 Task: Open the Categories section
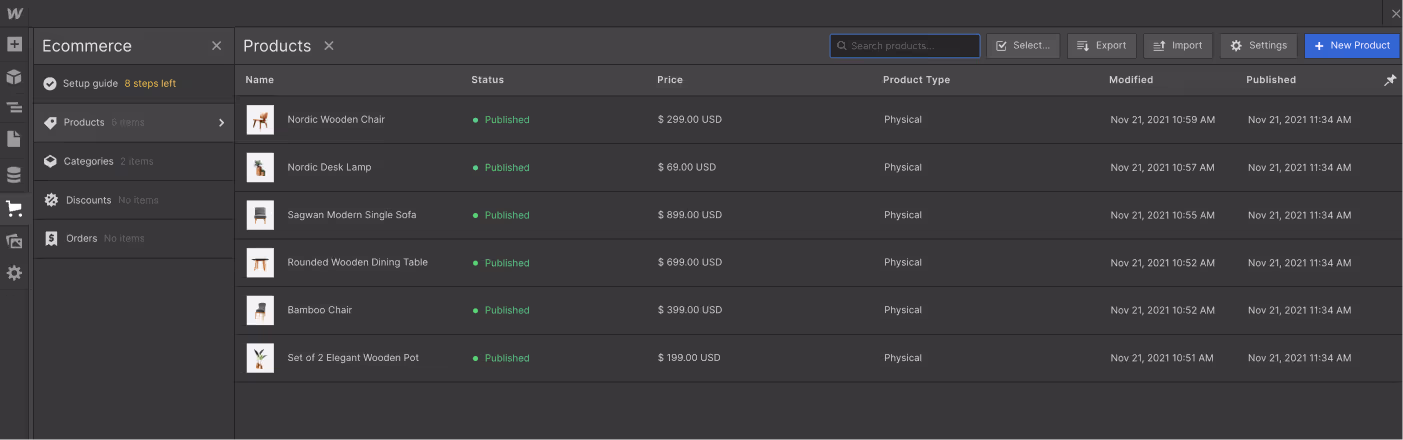(x=88, y=161)
